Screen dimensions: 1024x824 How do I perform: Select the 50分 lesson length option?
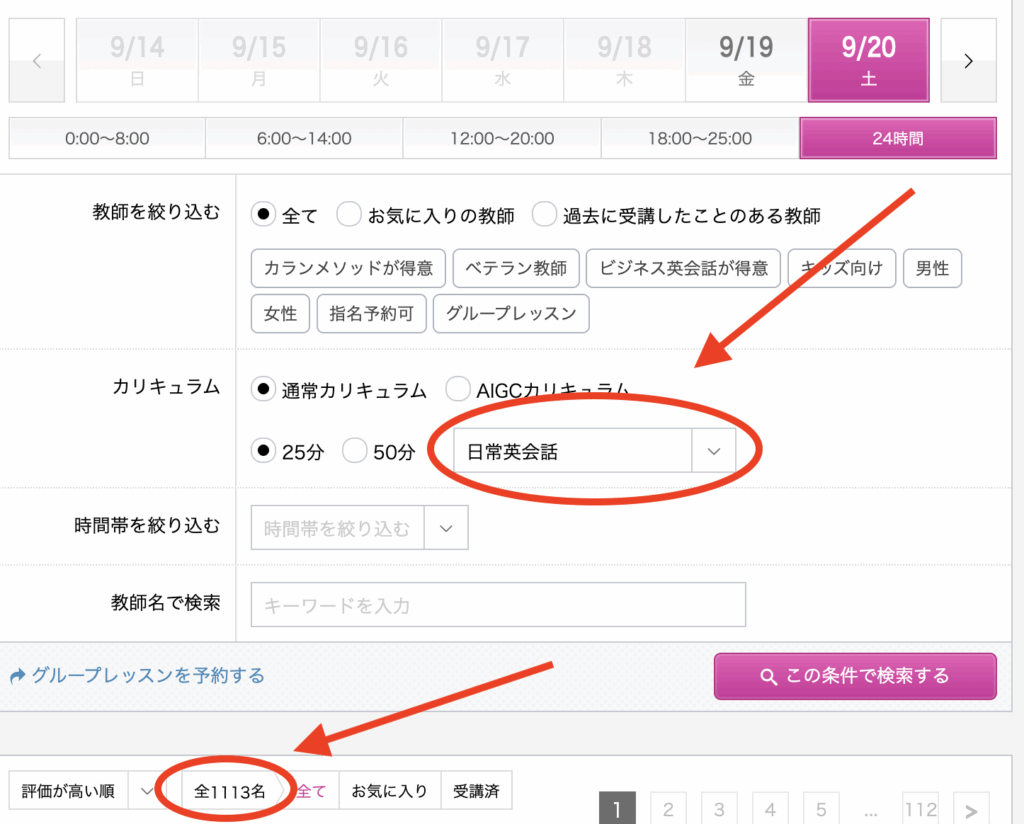(x=355, y=452)
